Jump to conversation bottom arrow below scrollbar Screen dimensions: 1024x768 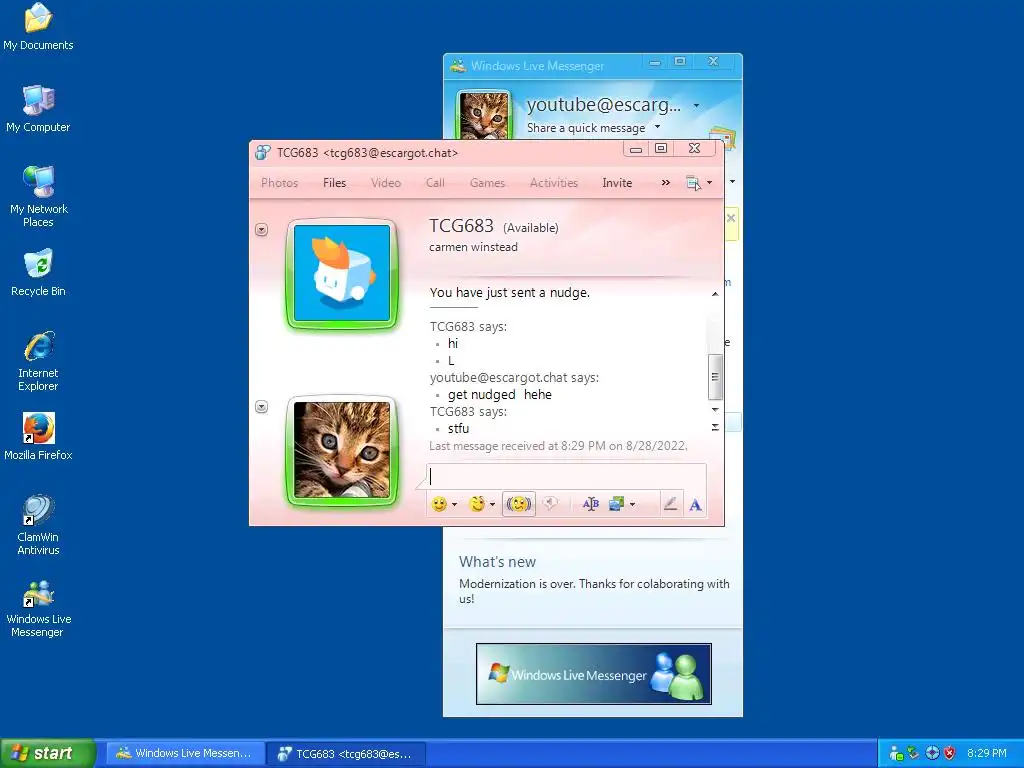point(715,427)
